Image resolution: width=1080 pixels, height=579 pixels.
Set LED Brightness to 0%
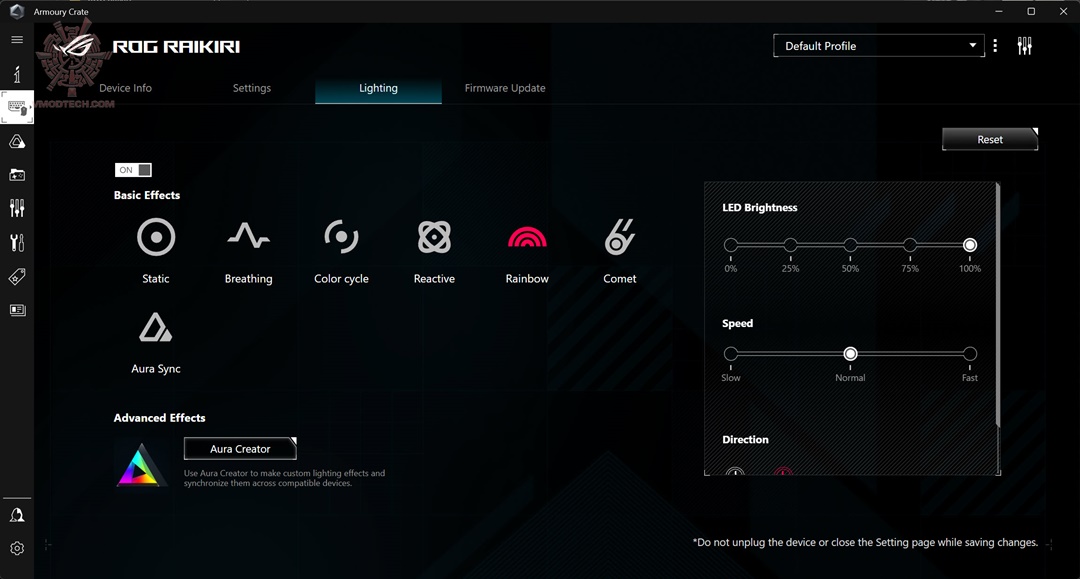(731, 245)
